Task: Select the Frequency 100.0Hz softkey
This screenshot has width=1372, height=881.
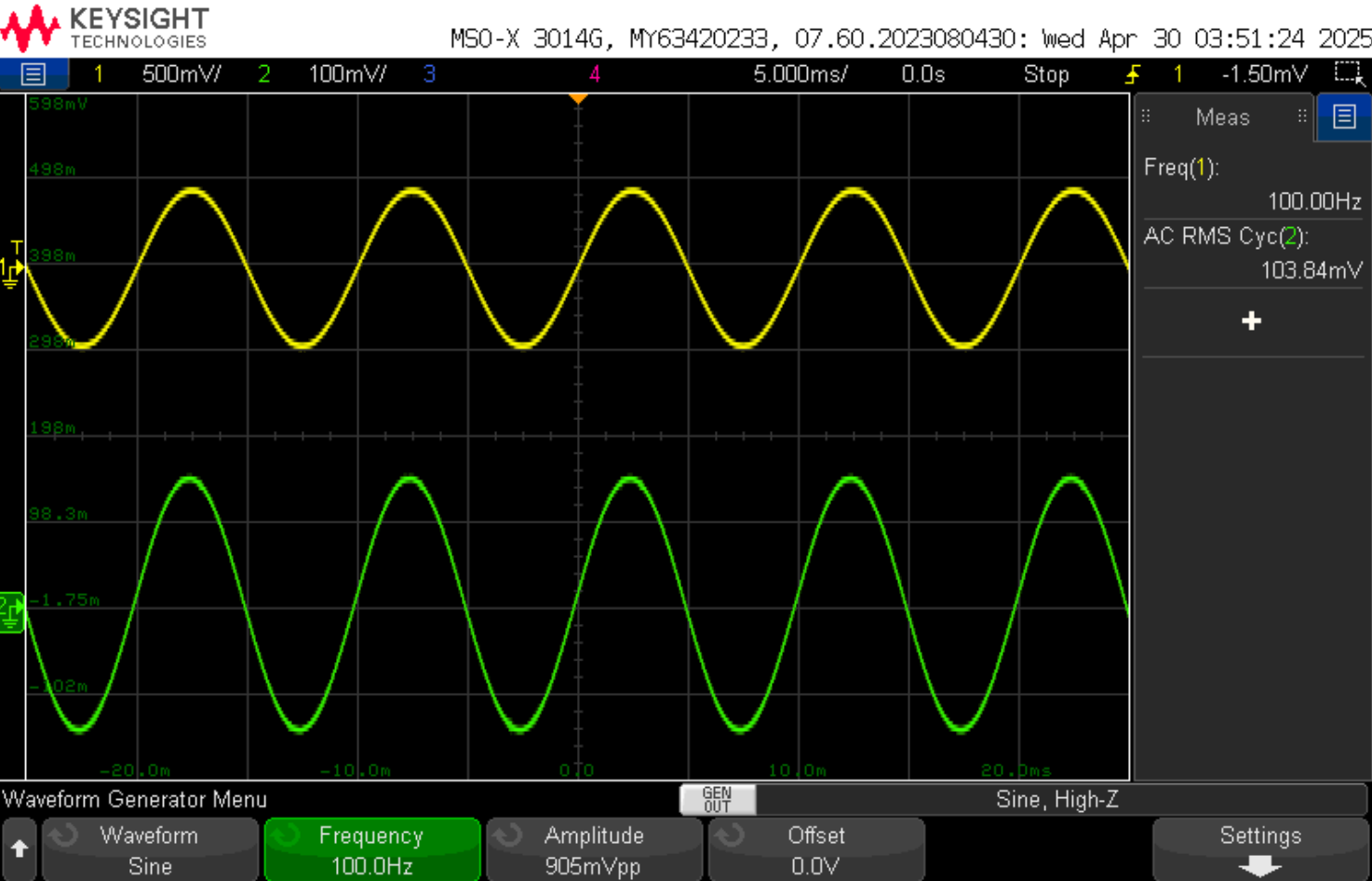Action: pyautogui.click(x=372, y=849)
